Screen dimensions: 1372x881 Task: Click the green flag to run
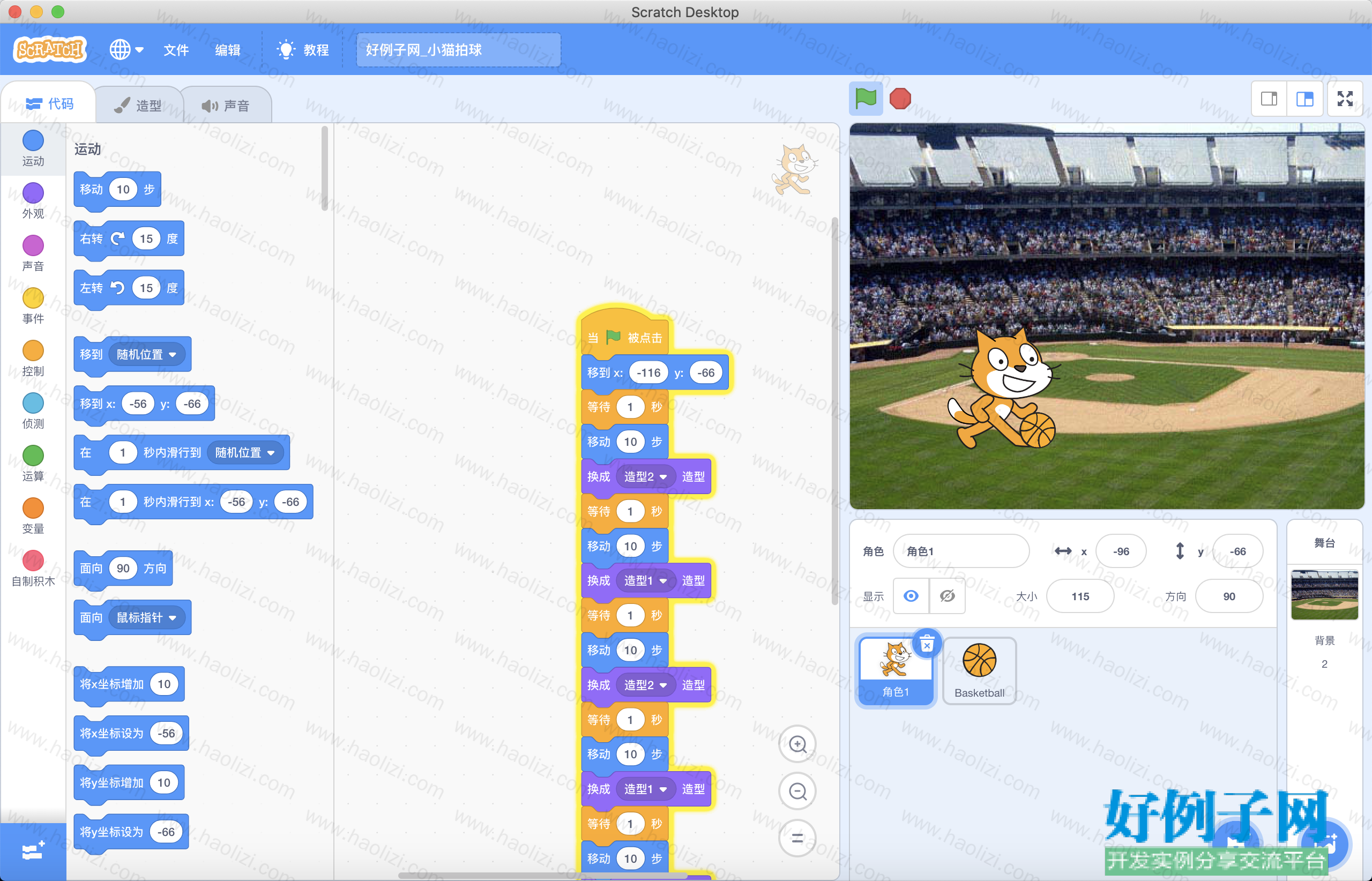pos(866,99)
